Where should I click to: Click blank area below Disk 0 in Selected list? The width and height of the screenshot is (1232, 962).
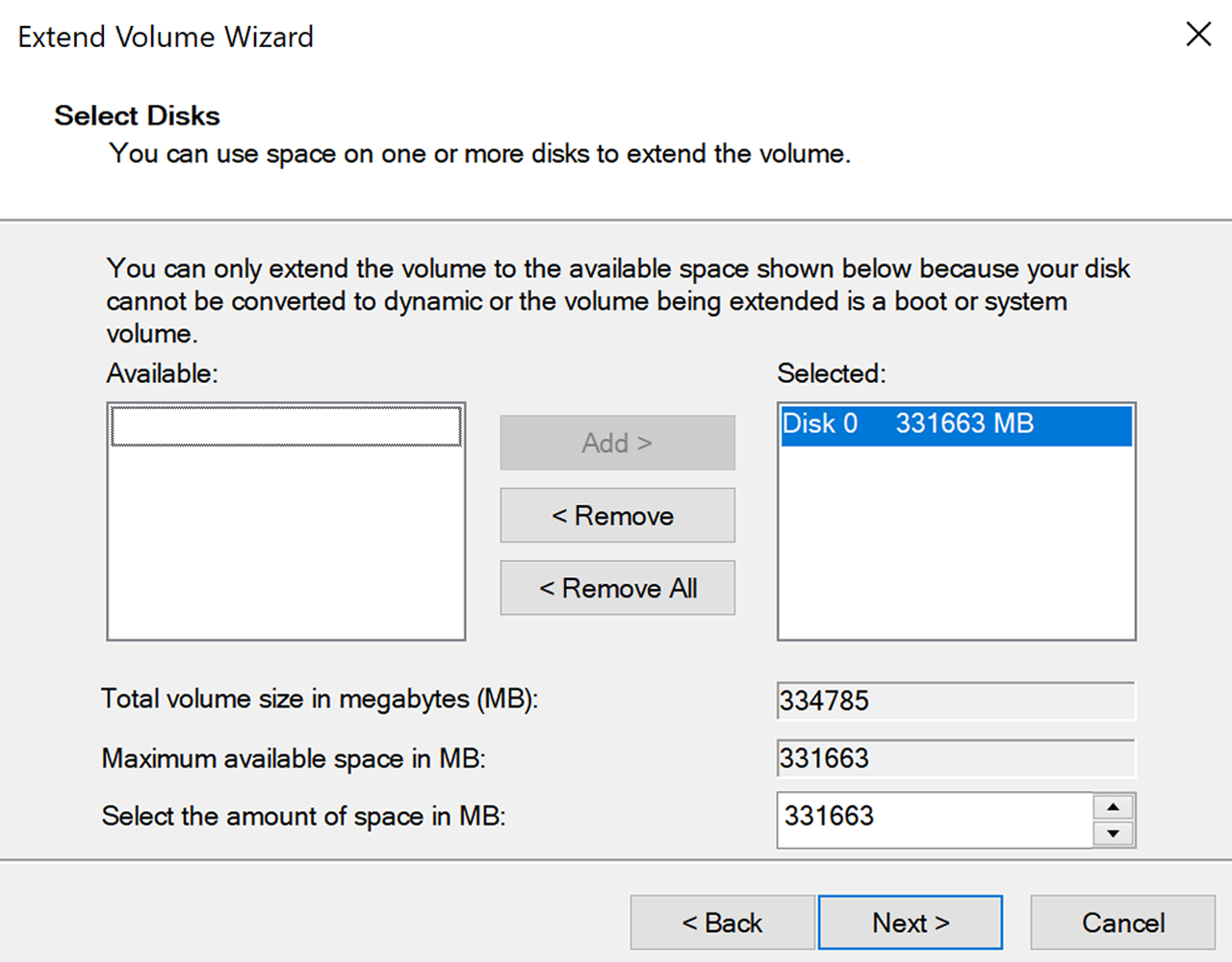click(x=955, y=548)
